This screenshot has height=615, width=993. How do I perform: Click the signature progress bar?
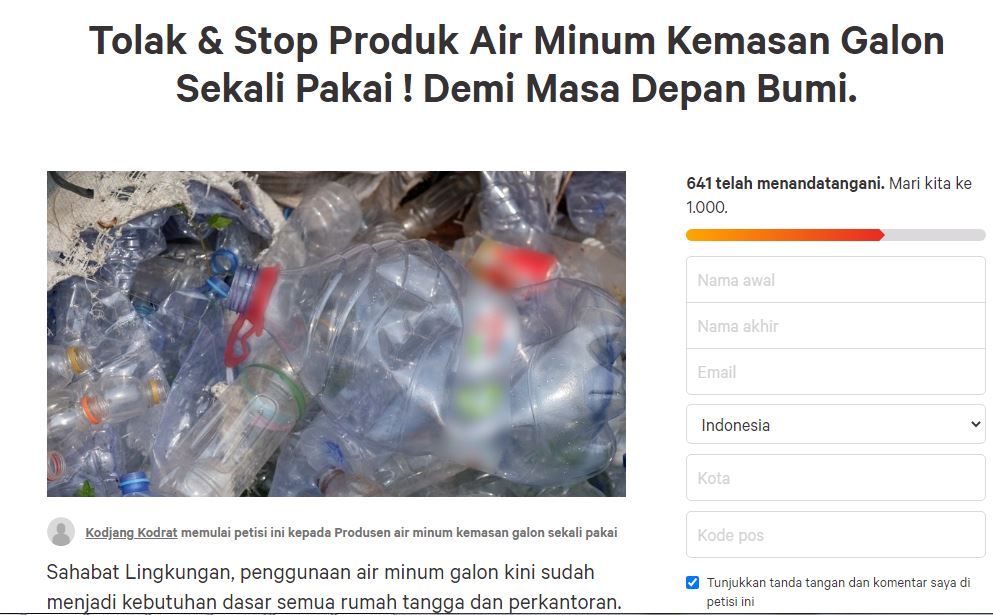pyautogui.click(x=835, y=235)
